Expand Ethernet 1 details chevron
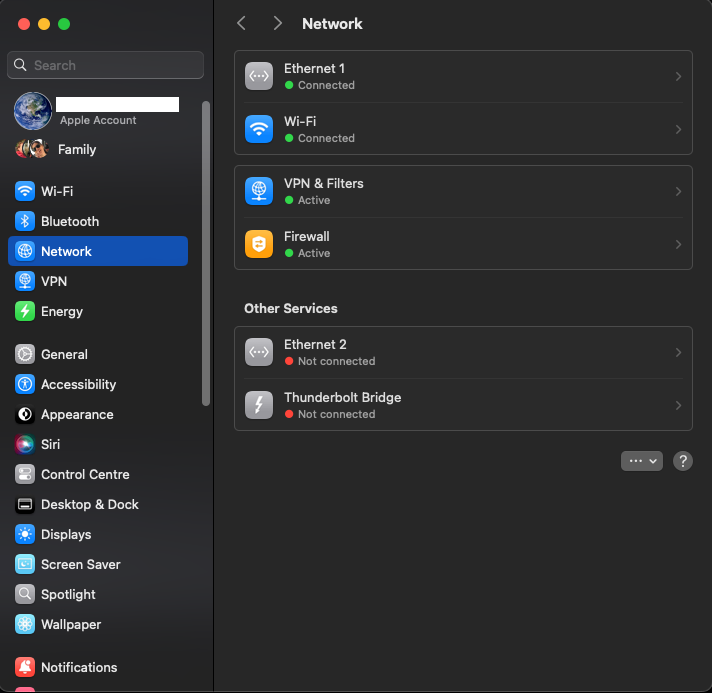The width and height of the screenshot is (712, 693). 678,76
